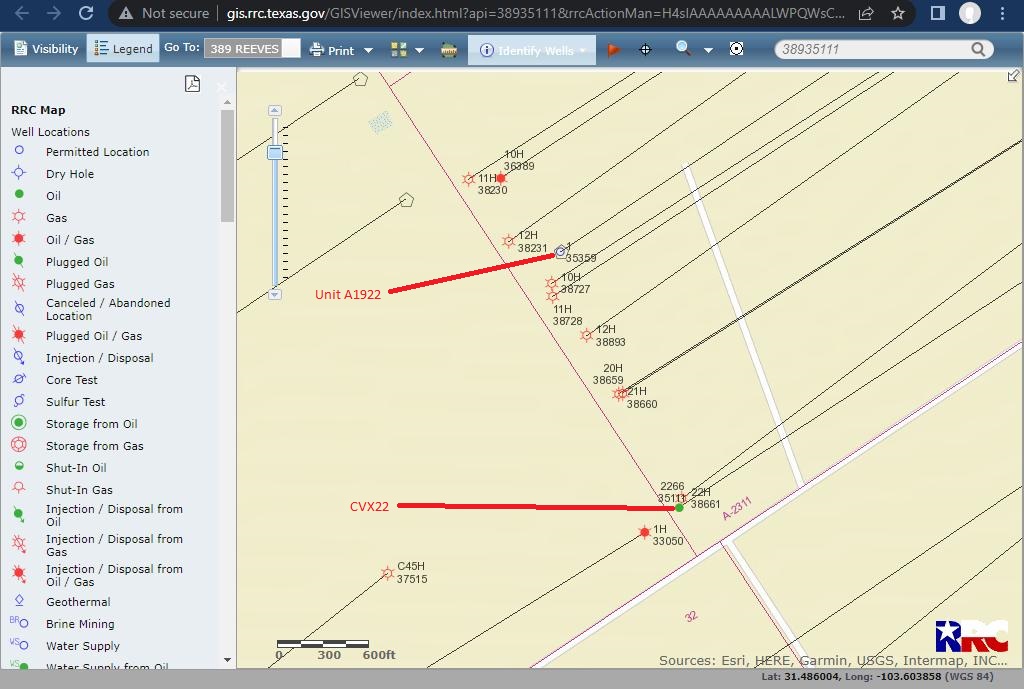The image size is (1024, 689).
Task: Click the browser Back button
Action: pos(22,13)
